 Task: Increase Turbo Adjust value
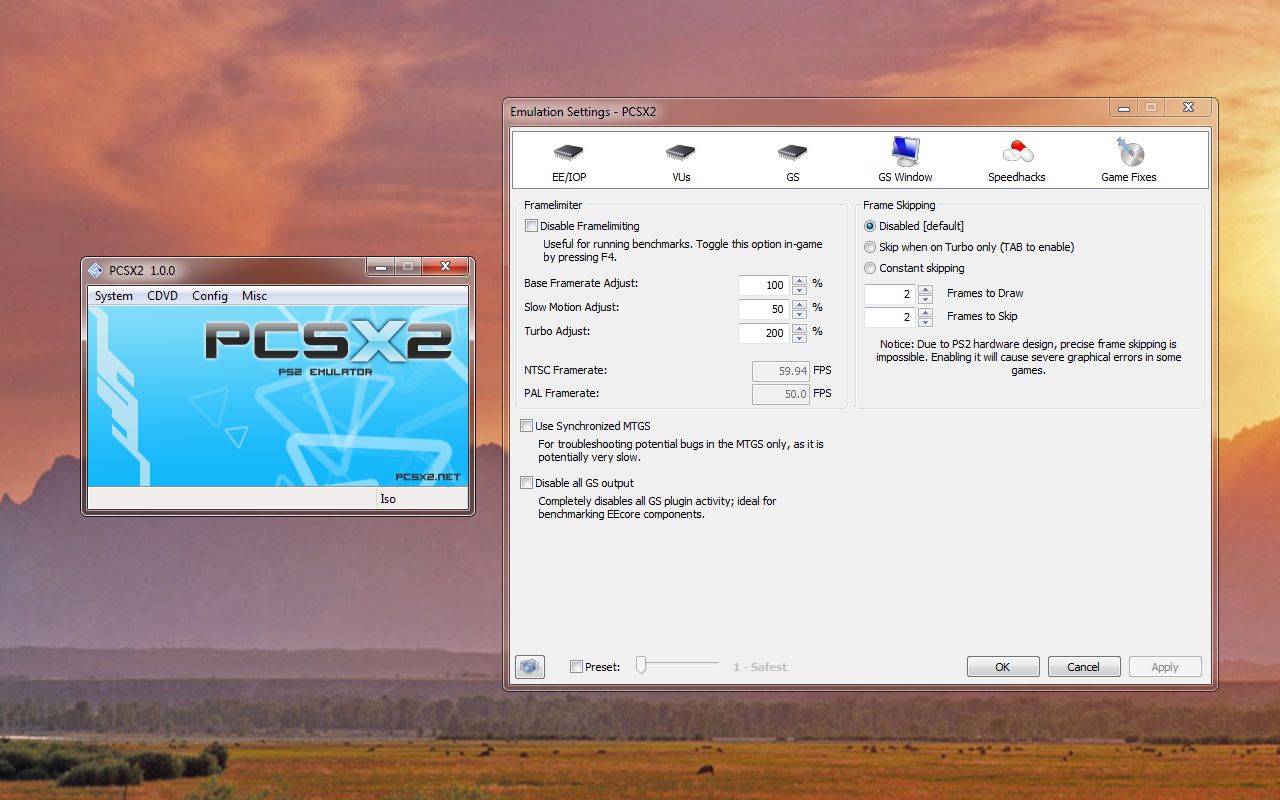click(x=799, y=328)
